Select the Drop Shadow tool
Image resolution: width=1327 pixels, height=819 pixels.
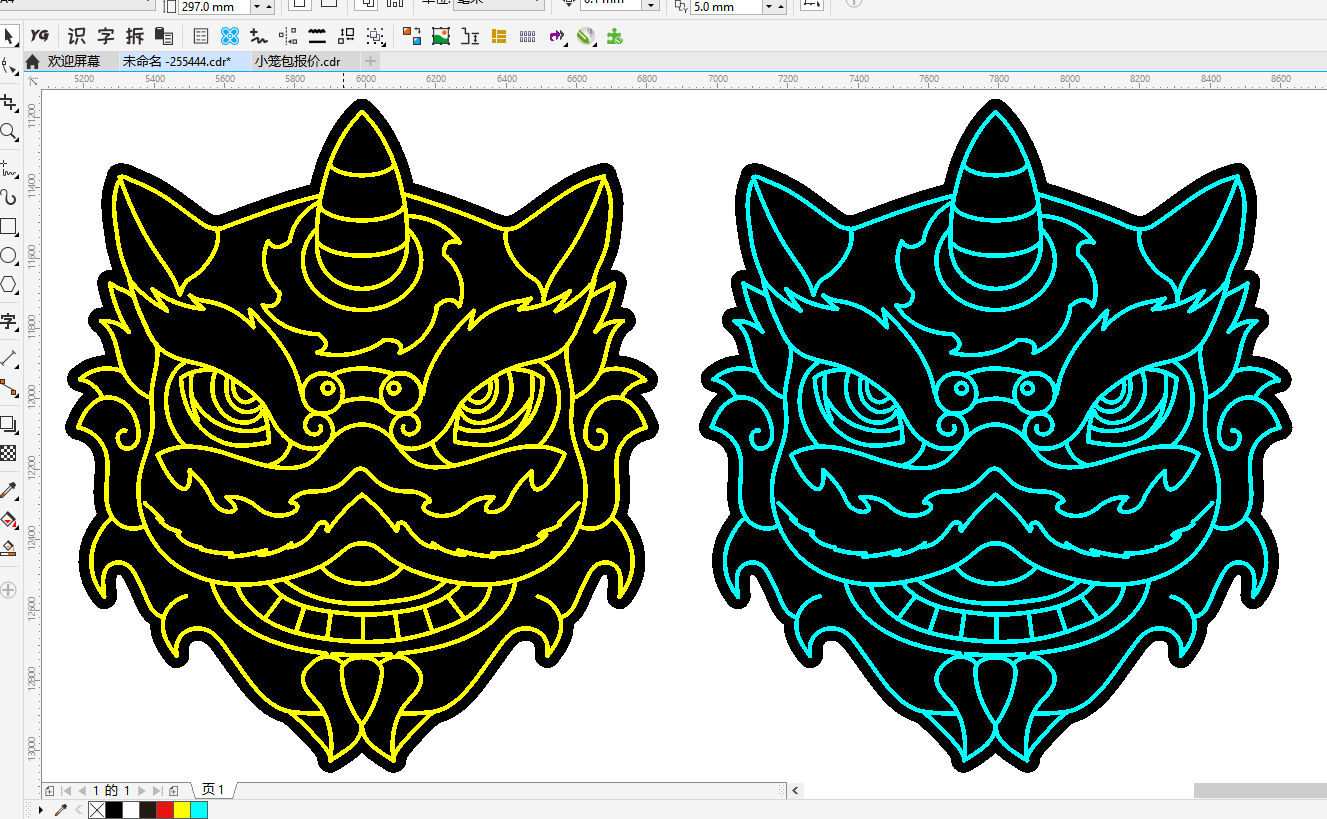pos(9,424)
